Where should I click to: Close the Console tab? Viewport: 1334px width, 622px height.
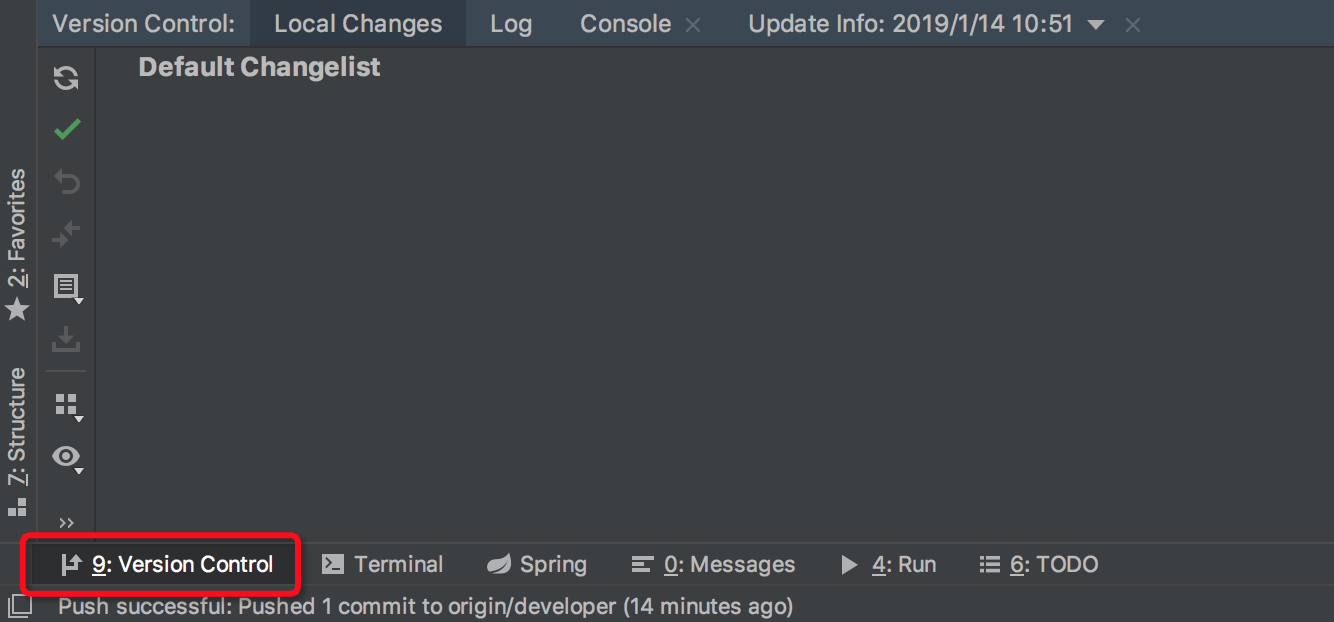(x=692, y=24)
